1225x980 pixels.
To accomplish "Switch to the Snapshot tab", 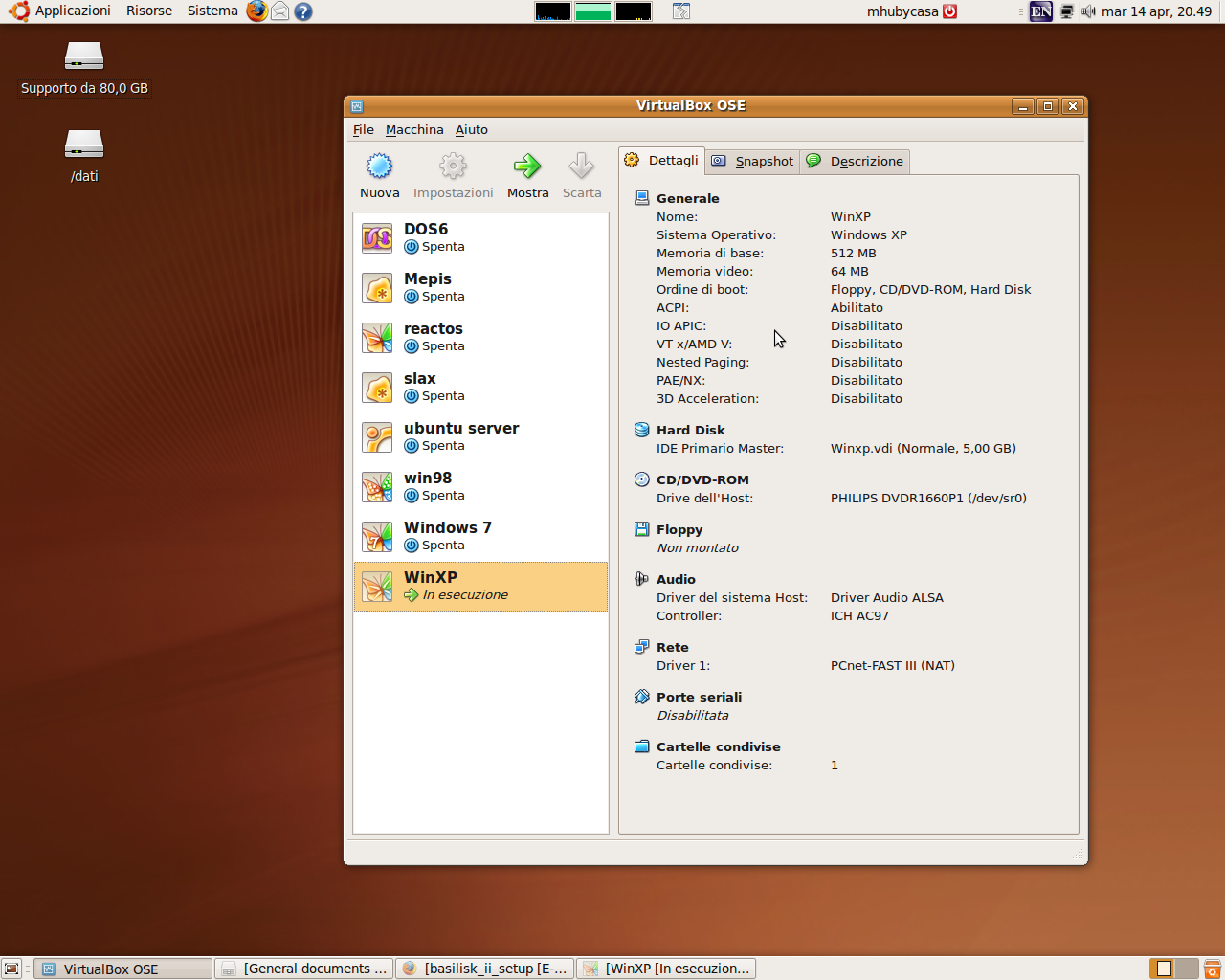I will coord(753,162).
